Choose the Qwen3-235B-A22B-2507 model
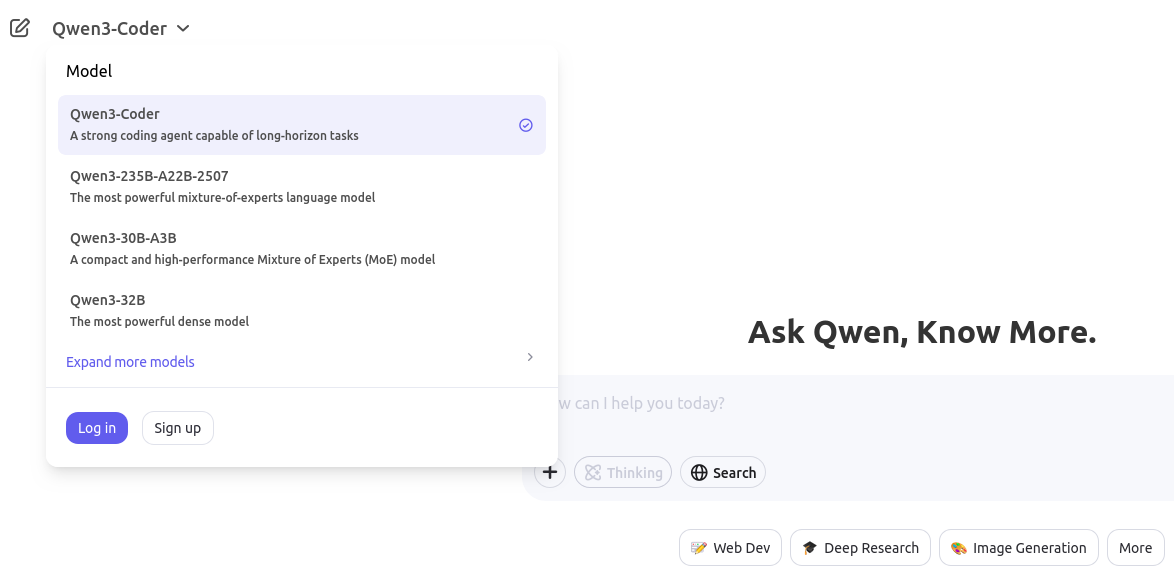Viewport: 1174px width, 575px height. 302,186
